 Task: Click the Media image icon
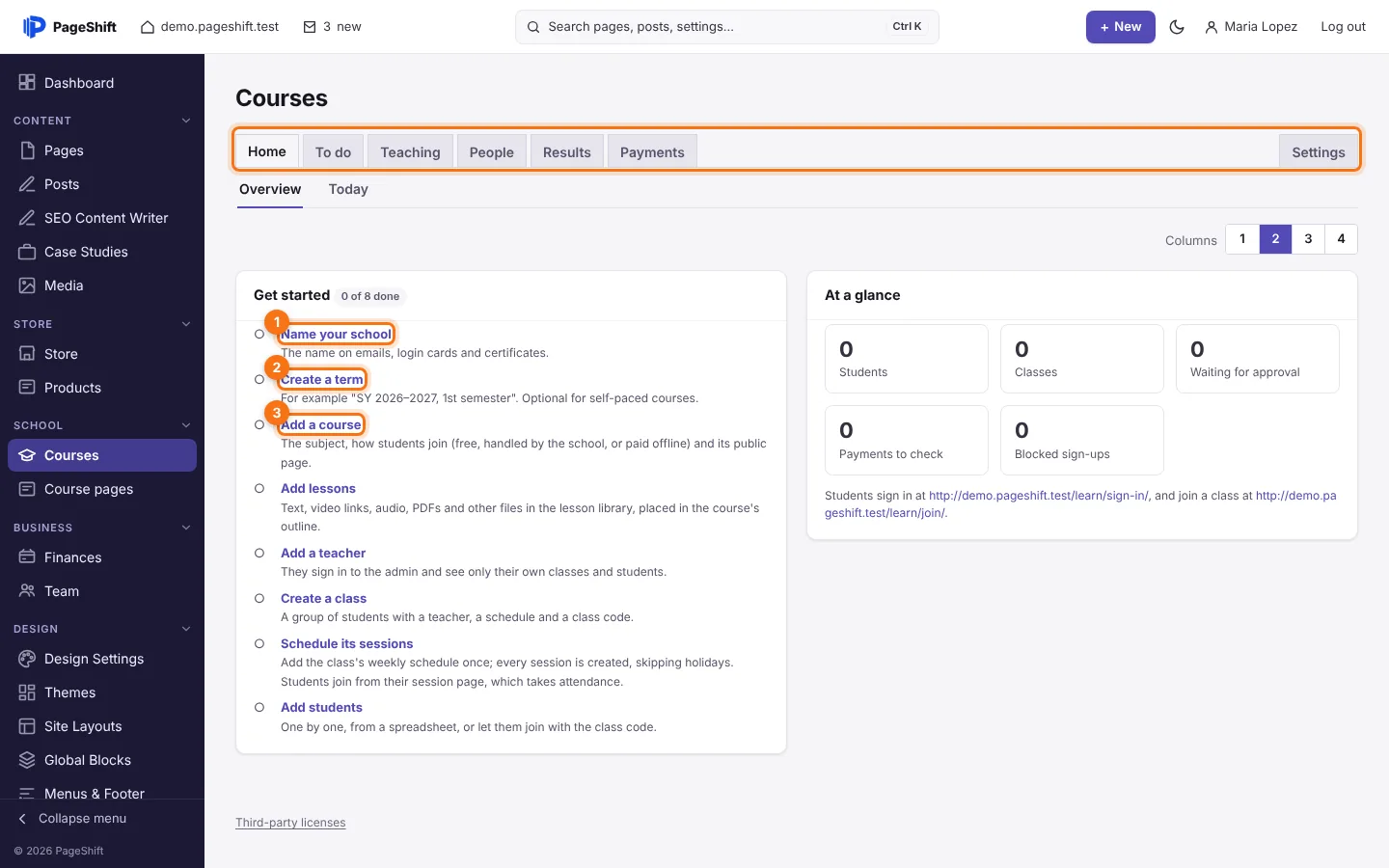click(27, 285)
